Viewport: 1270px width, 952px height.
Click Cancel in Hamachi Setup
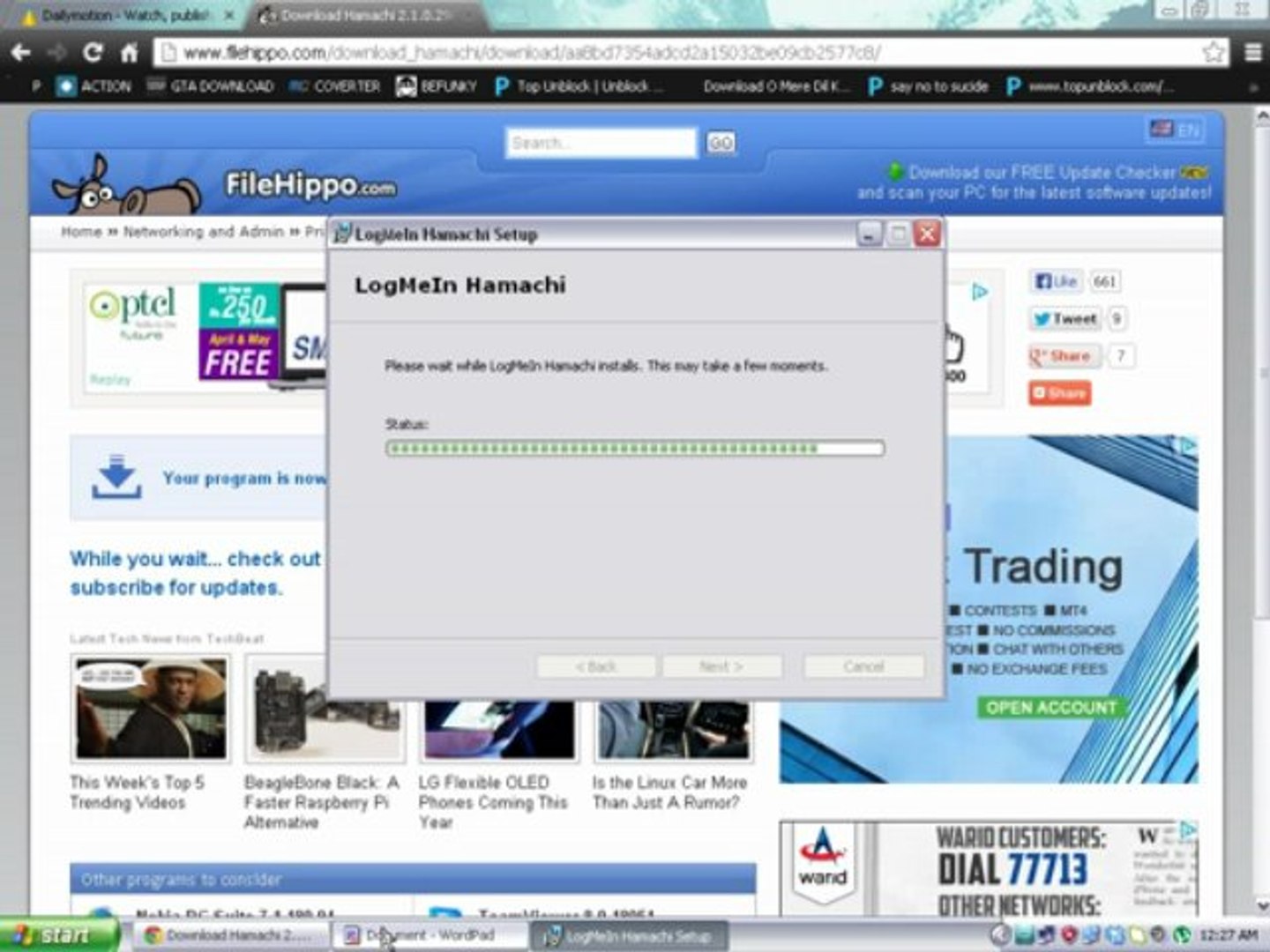[863, 666]
